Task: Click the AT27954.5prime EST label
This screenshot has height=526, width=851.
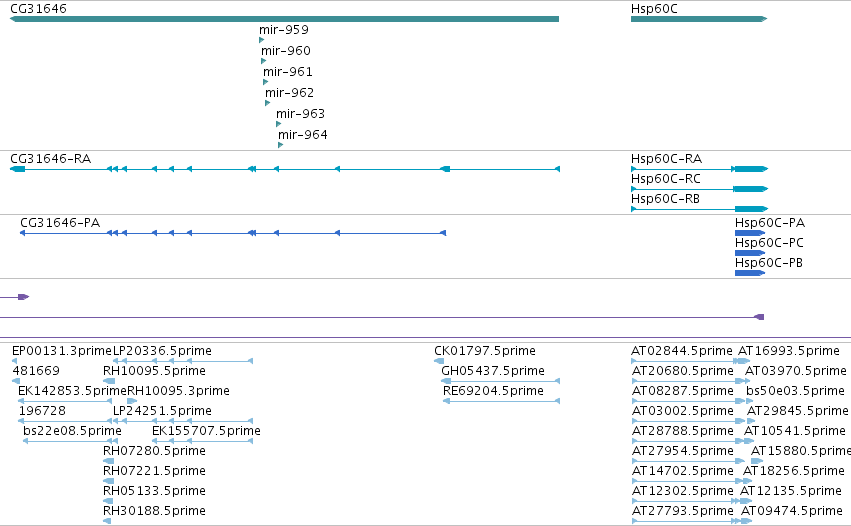Action: [683, 451]
